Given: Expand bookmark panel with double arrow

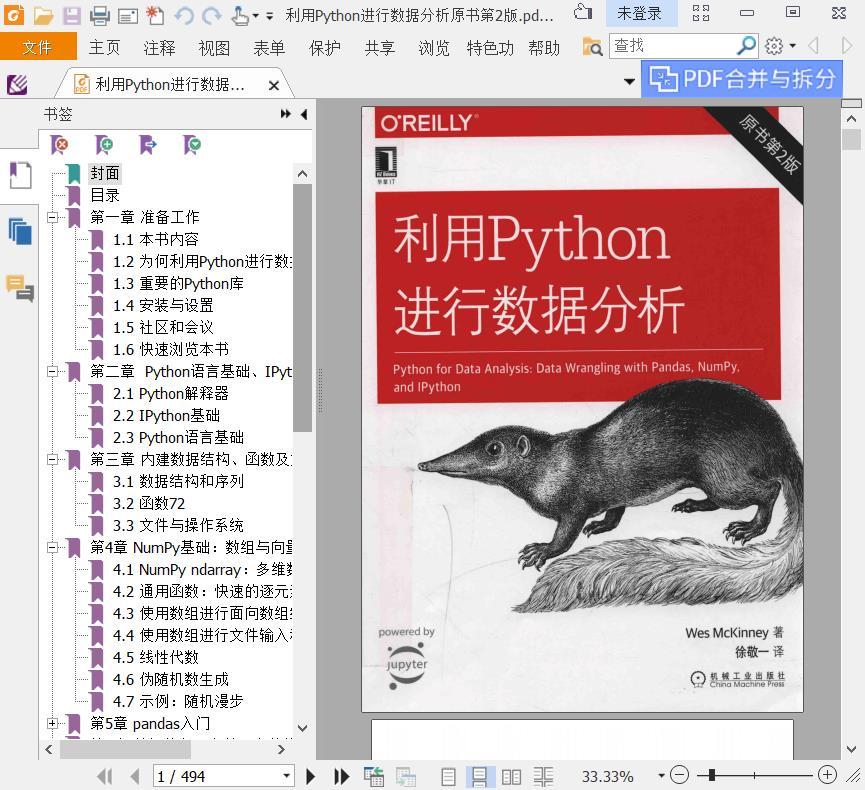Looking at the screenshot, I should click(285, 114).
